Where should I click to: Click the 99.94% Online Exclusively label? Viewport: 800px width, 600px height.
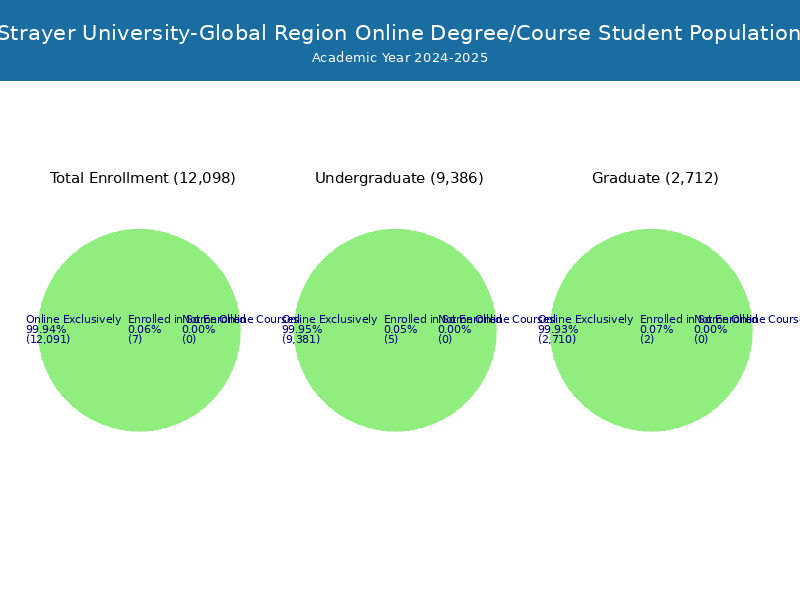point(46,330)
